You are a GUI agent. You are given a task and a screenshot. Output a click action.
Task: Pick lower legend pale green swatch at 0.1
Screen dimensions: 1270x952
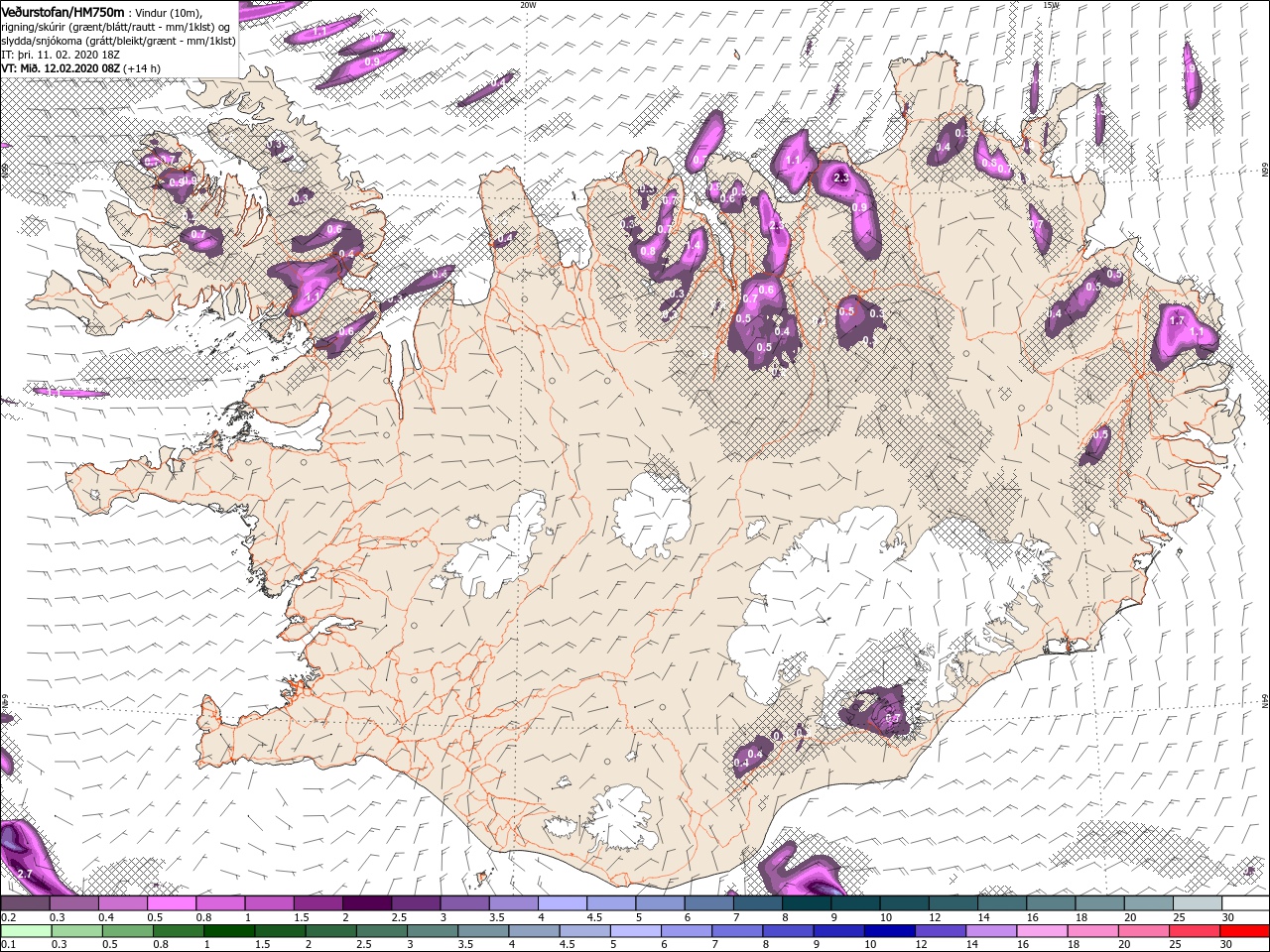coord(26,931)
